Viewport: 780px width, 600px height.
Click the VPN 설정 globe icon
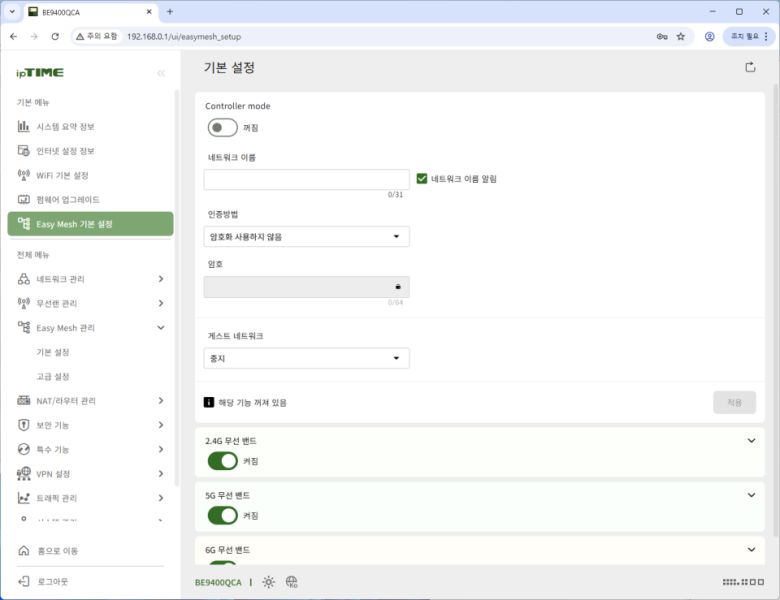[23, 474]
